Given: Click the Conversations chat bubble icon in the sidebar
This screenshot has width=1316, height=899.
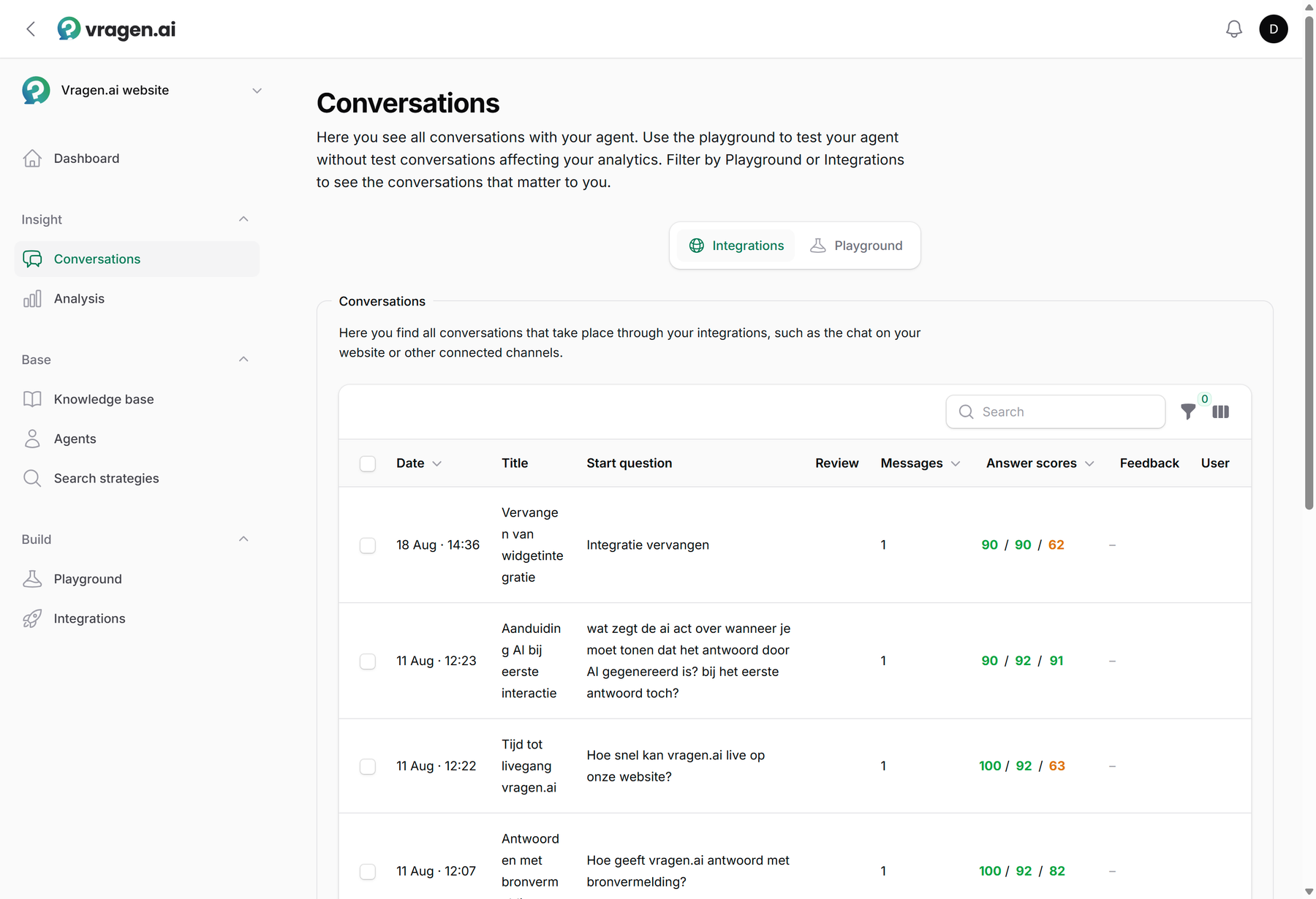Looking at the screenshot, I should point(32,259).
